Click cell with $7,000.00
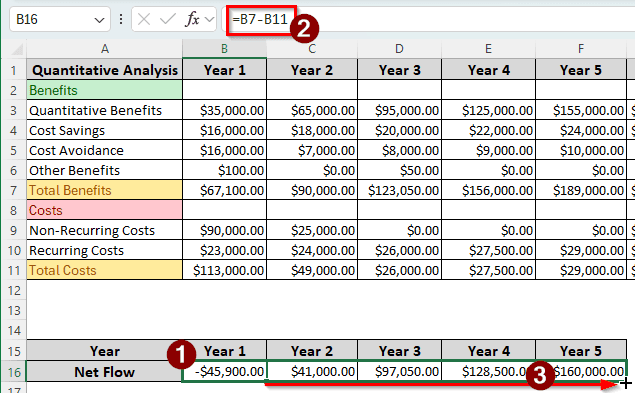Viewport: 635px width, 393px height. click(312, 150)
